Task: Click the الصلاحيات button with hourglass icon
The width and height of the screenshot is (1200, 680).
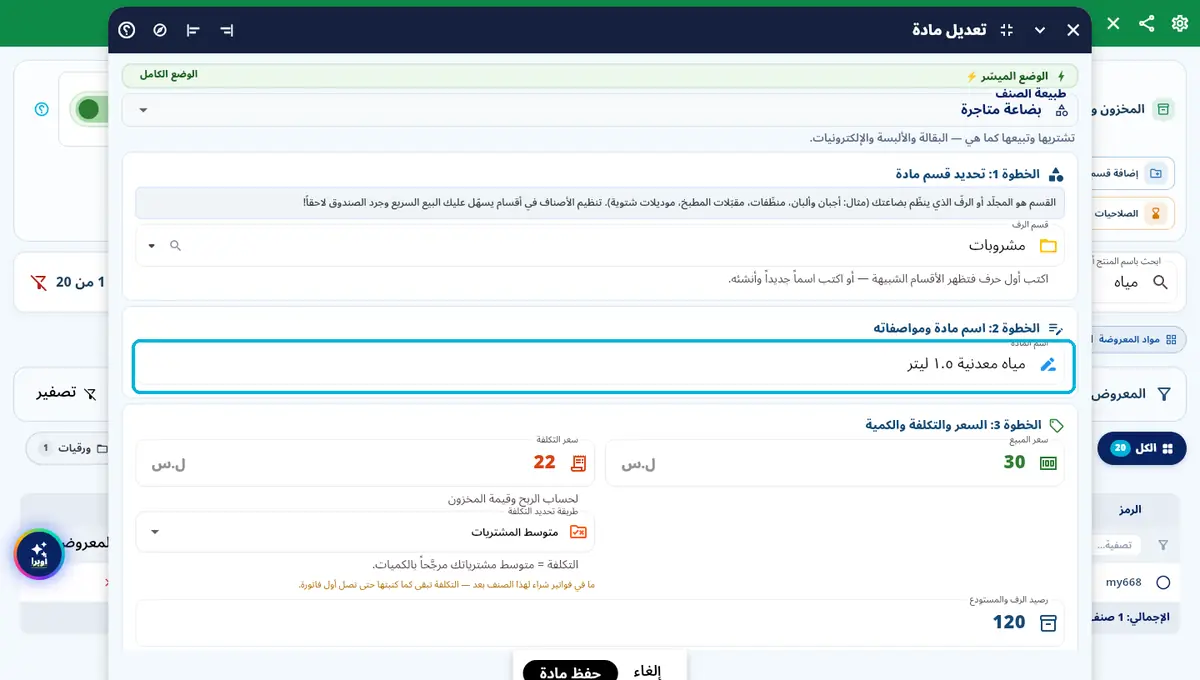Action: coord(1134,213)
